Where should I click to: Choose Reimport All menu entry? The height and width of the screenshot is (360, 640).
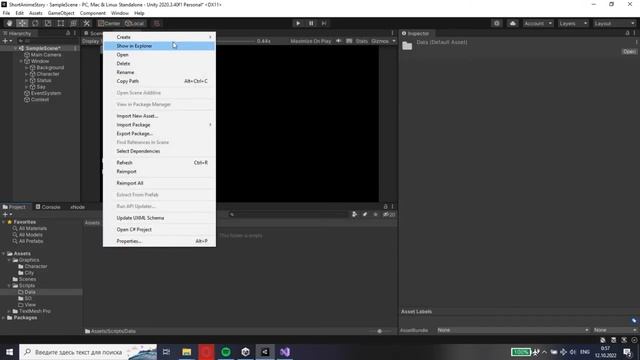click(x=159, y=183)
